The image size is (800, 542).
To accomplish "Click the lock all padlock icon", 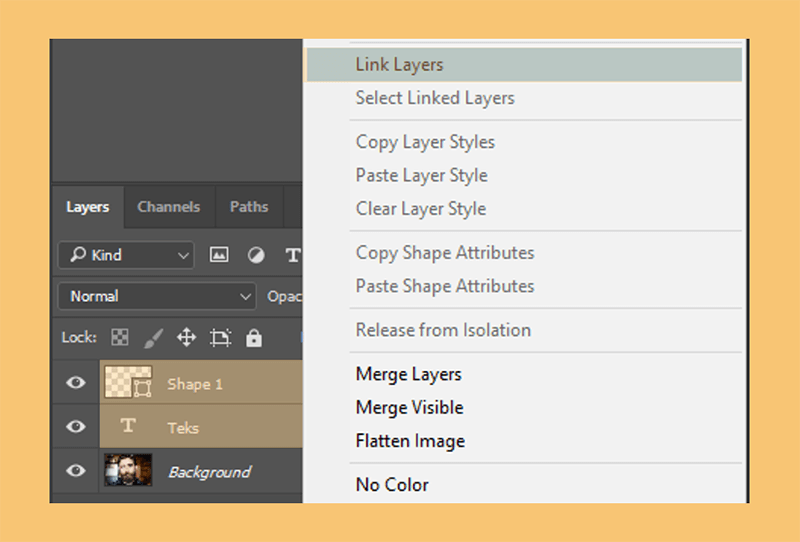I will click(x=254, y=338).
